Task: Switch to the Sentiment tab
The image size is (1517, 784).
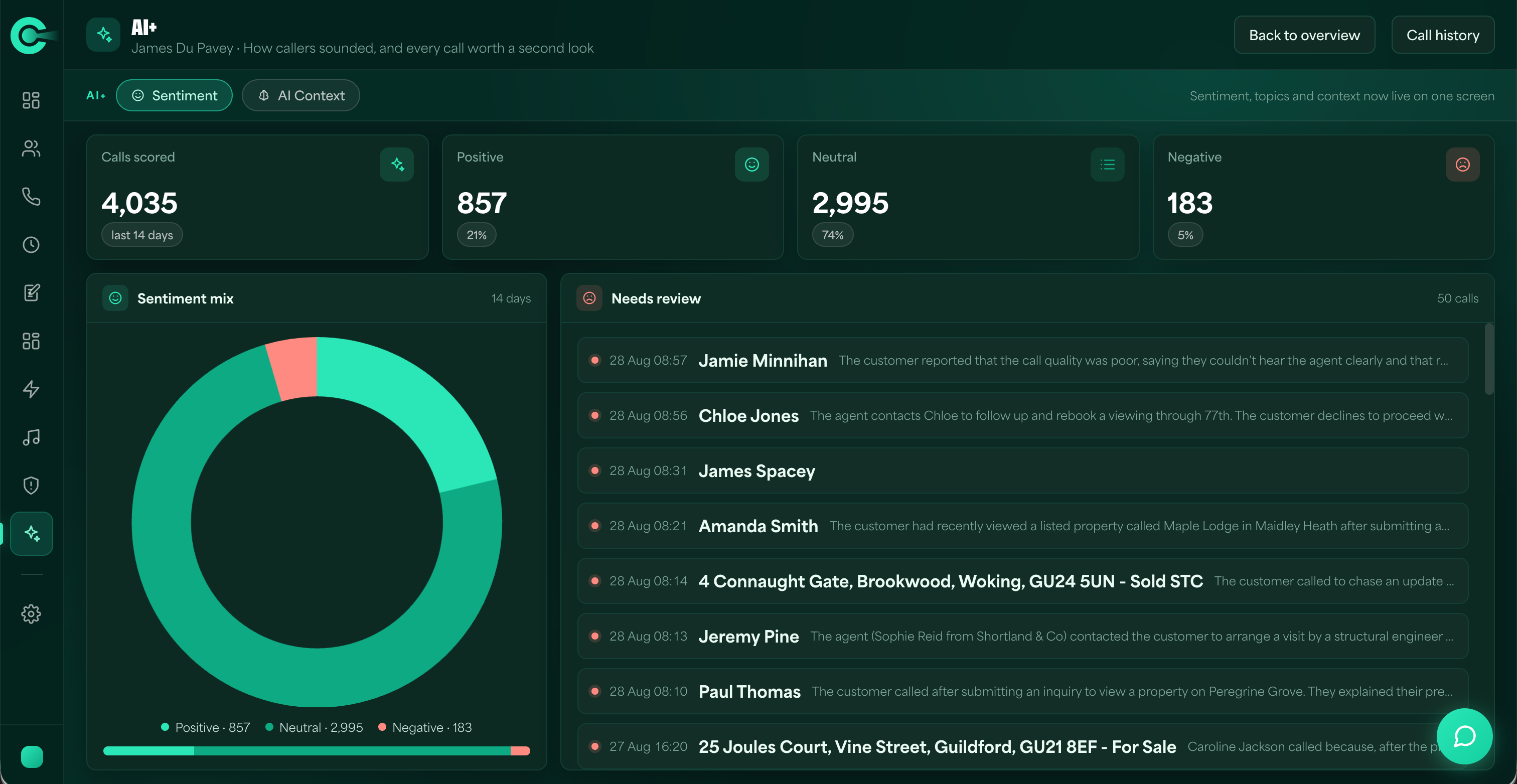Action: coord(174,95)
